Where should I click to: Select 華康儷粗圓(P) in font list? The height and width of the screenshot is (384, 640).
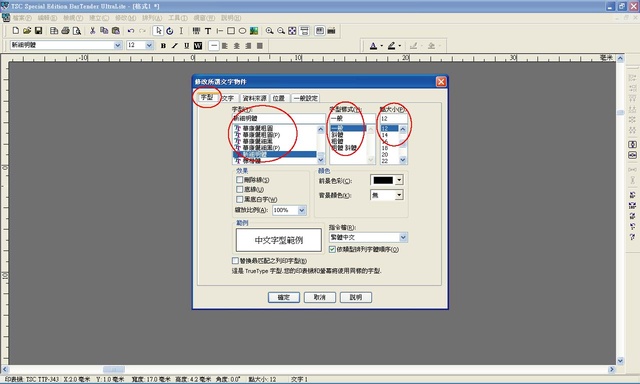[x=261, y=135]
